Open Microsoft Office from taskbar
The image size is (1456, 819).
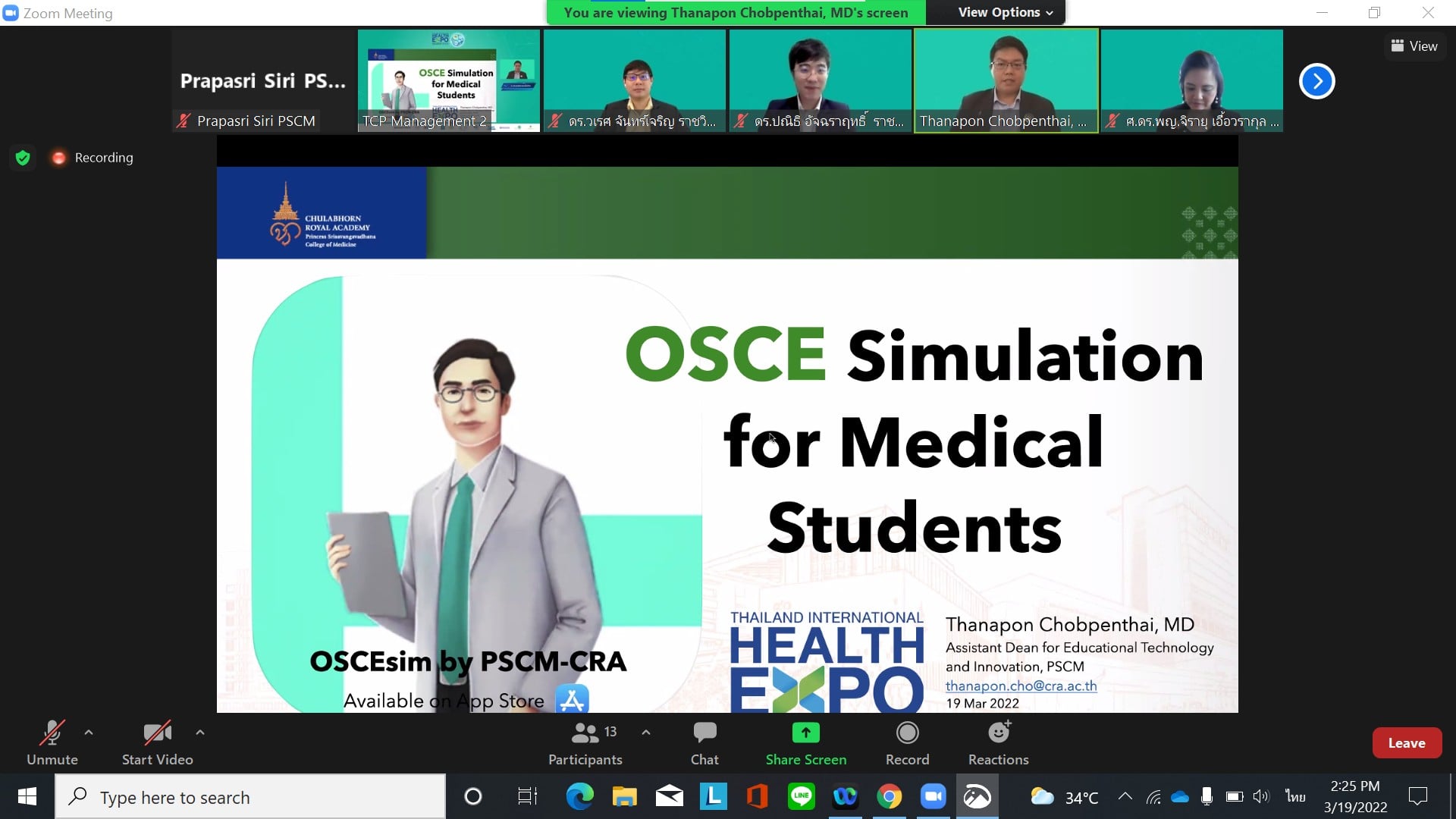click(757, 797)
